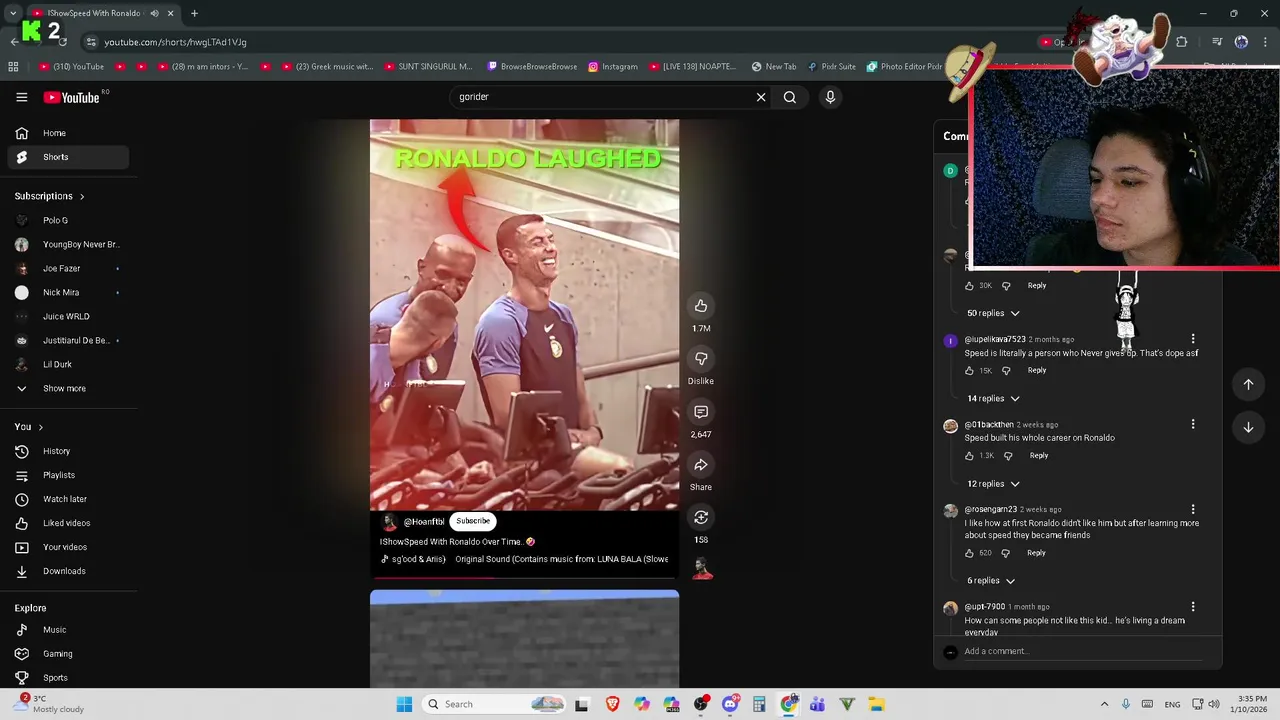Open options for rosengarn23 comment
The image size is (1280, 720).
point(1192,509)
